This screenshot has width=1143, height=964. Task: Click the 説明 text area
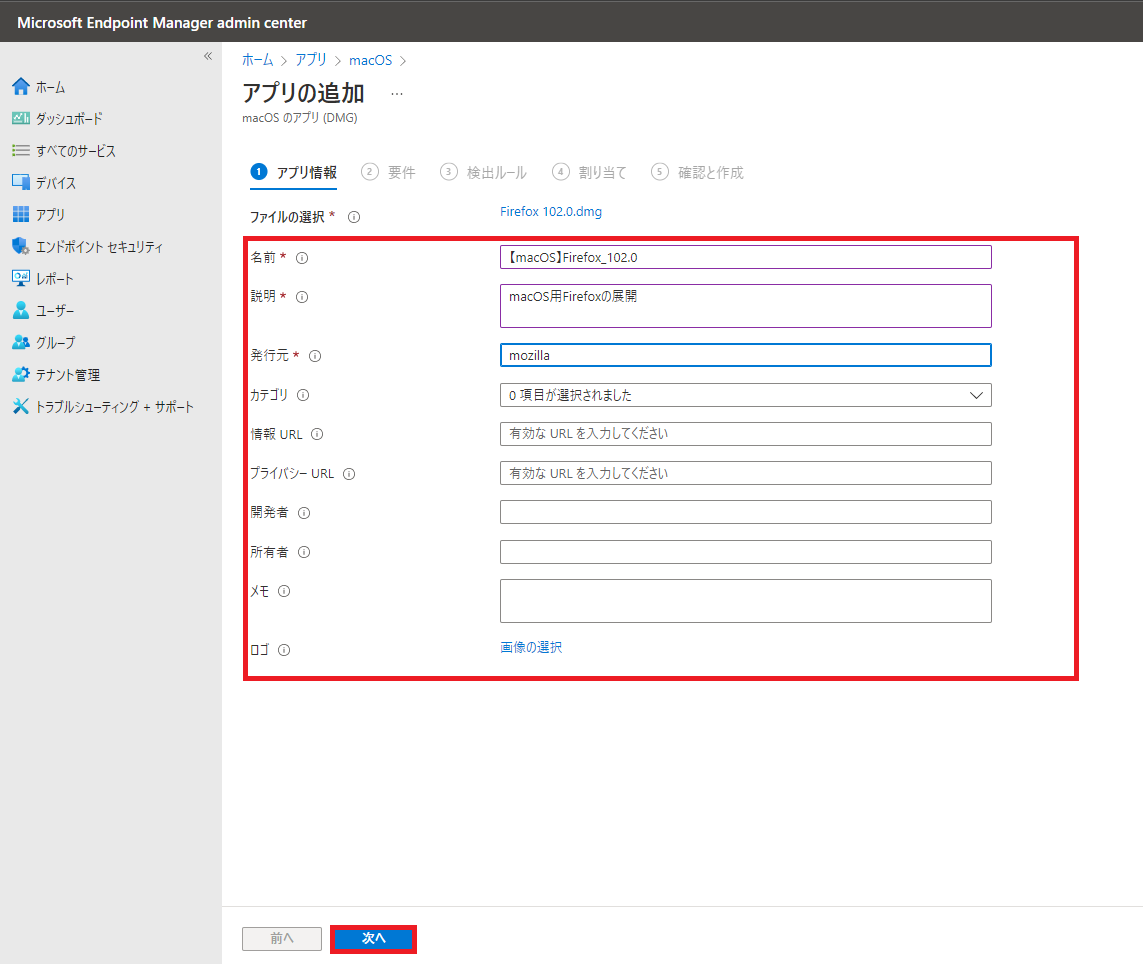click(745, 306)
